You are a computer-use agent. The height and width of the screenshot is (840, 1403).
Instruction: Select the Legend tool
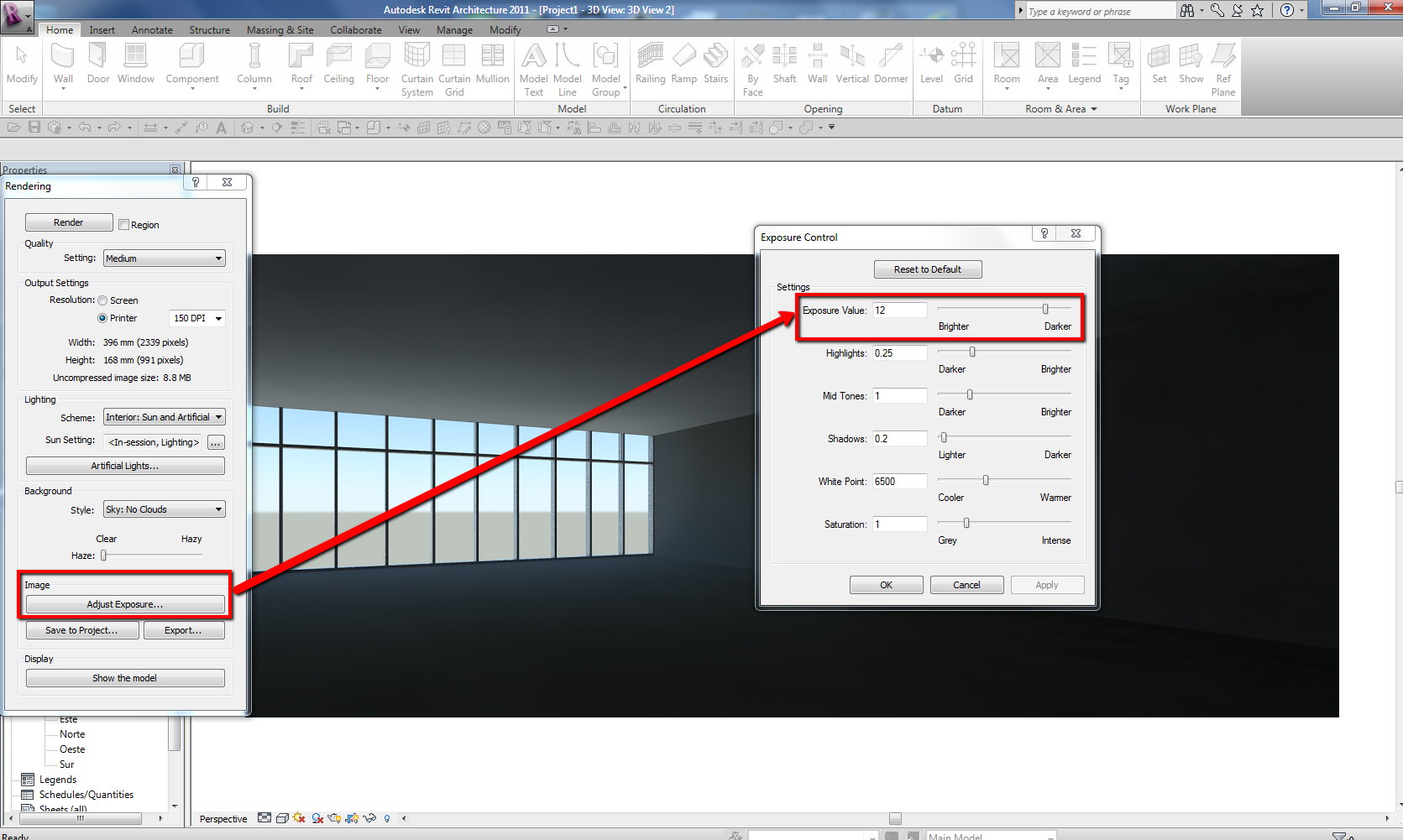[1085, 65]
